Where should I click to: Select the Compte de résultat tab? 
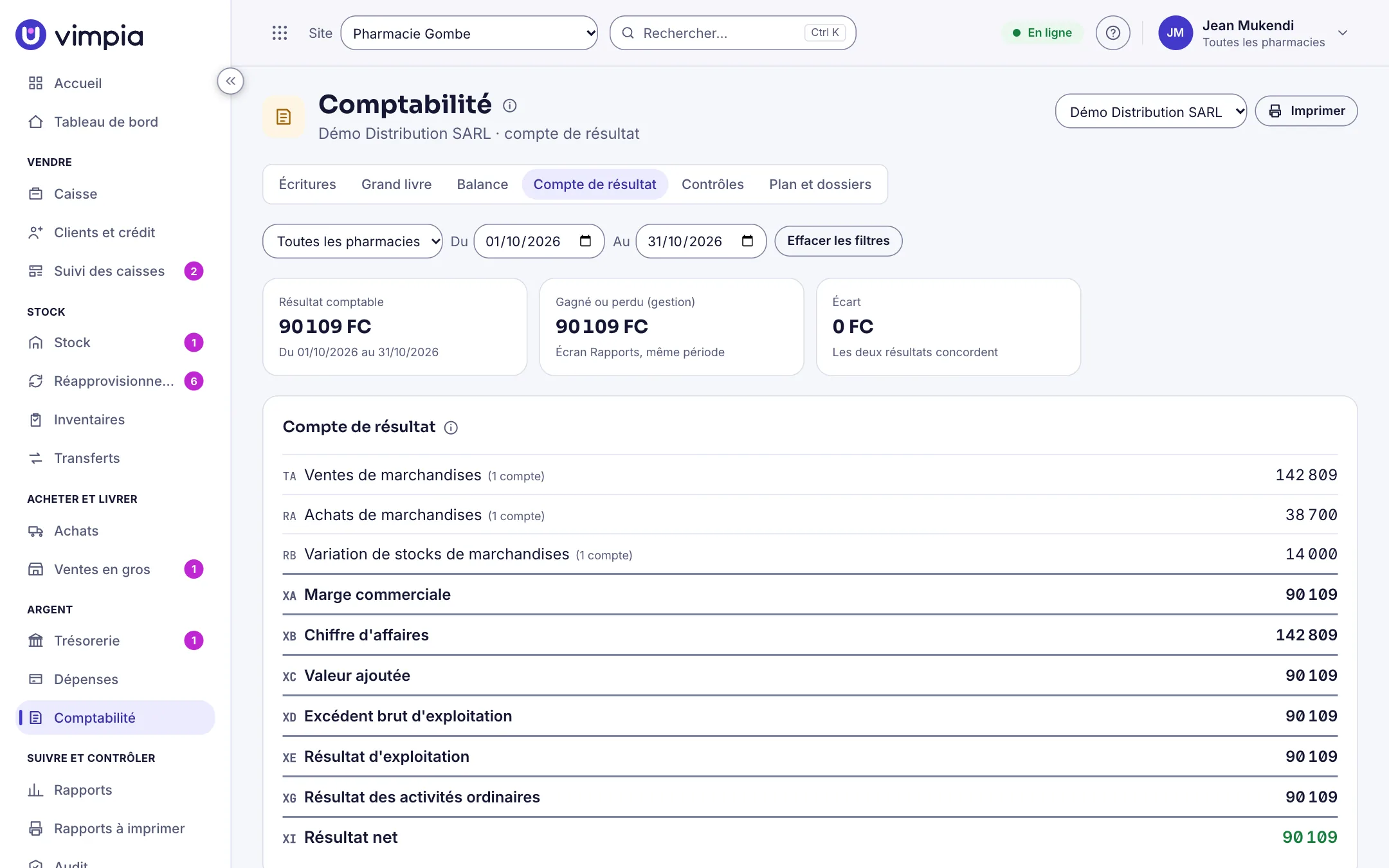tap(595, 185)
